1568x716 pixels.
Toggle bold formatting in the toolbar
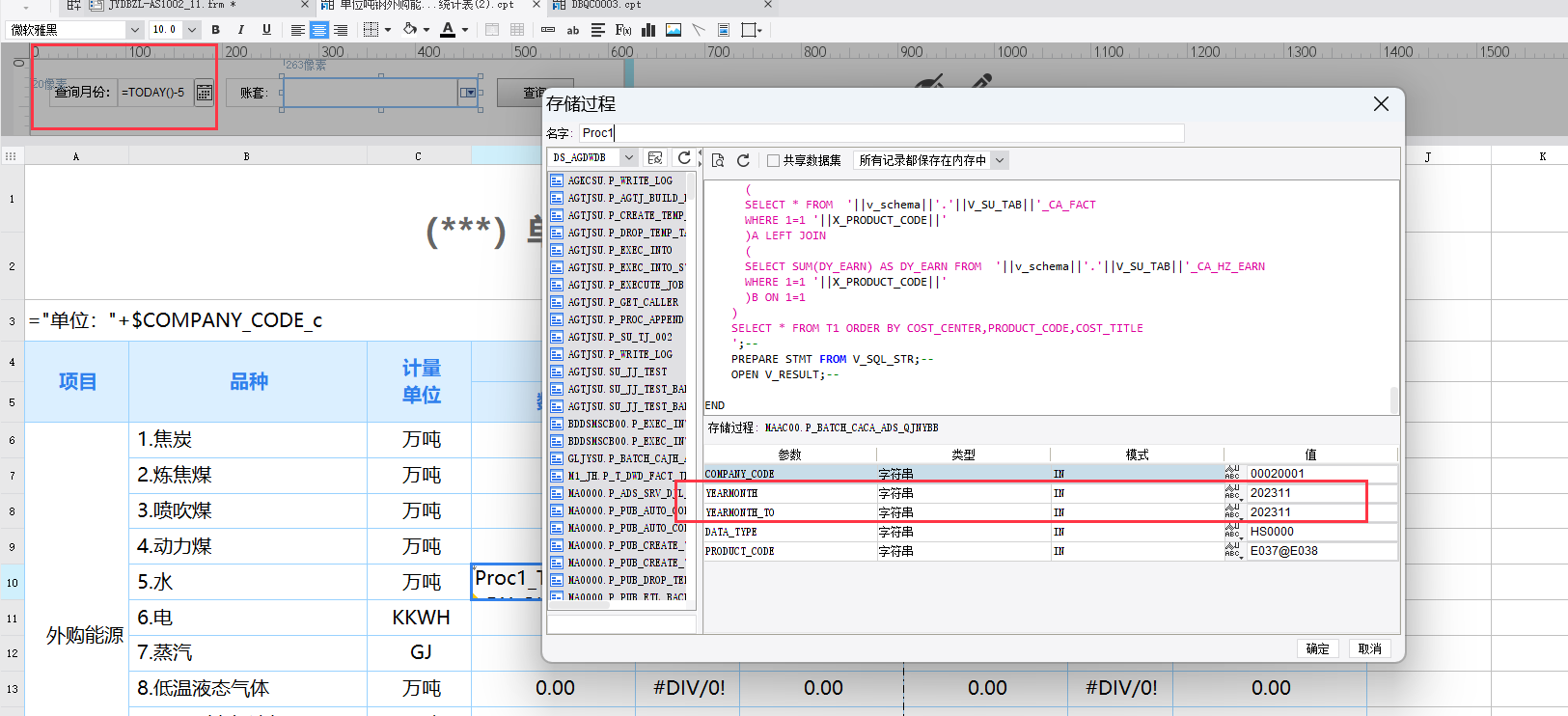tap(215, 30)
